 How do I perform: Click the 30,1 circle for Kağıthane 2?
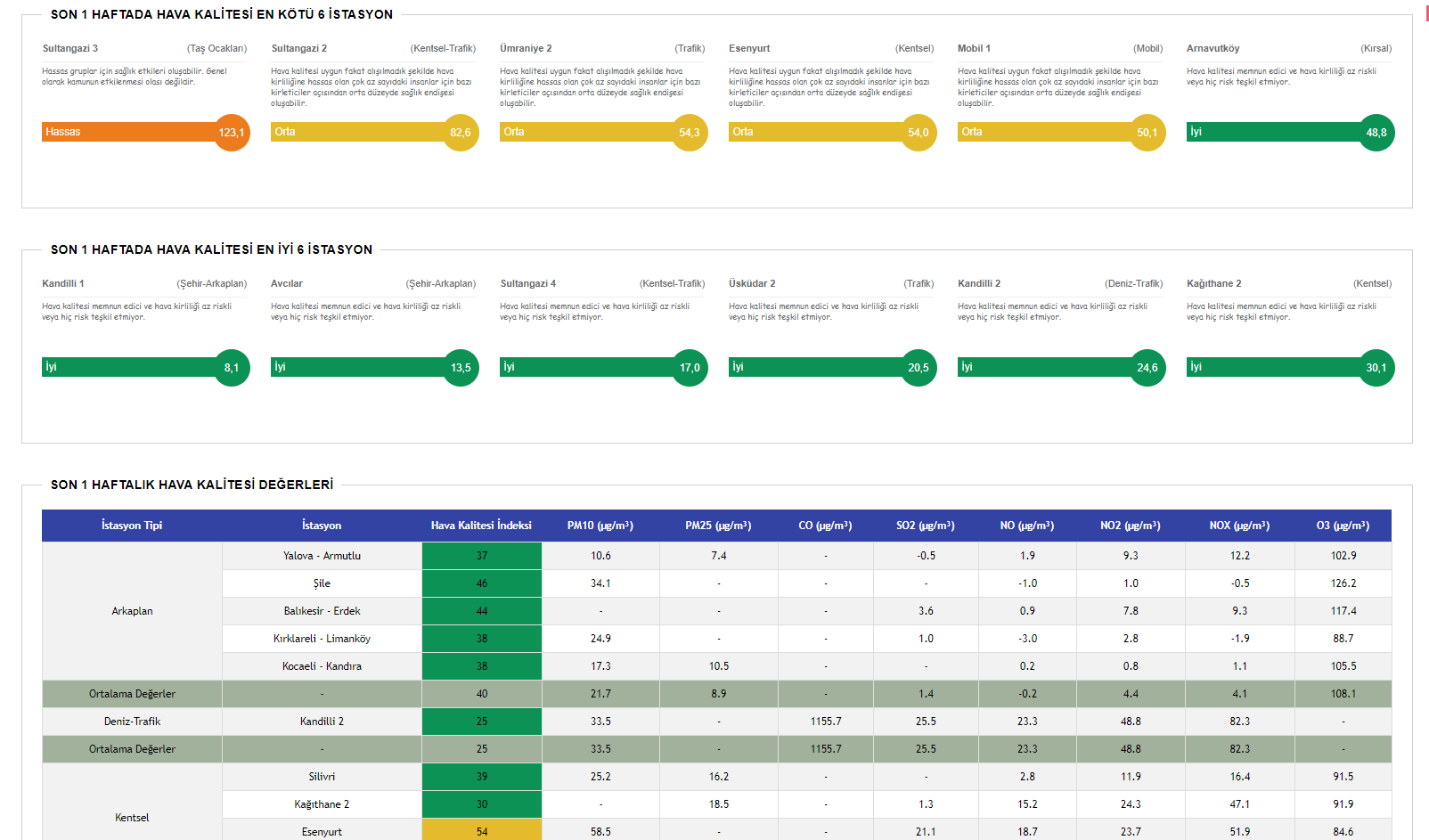click(x=1376, y=368)
